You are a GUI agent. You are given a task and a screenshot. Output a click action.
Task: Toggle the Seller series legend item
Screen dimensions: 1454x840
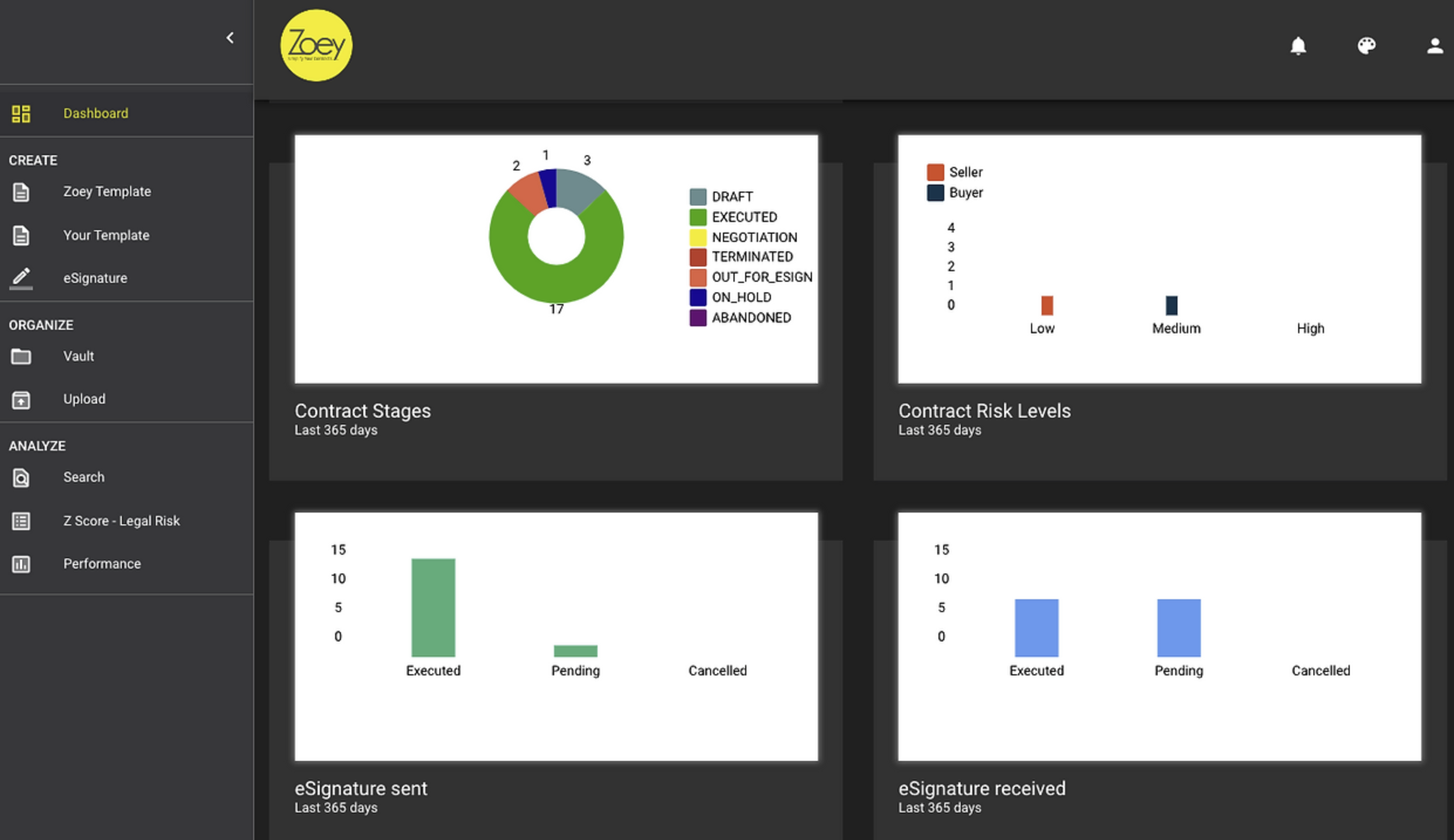click(965, 172)
